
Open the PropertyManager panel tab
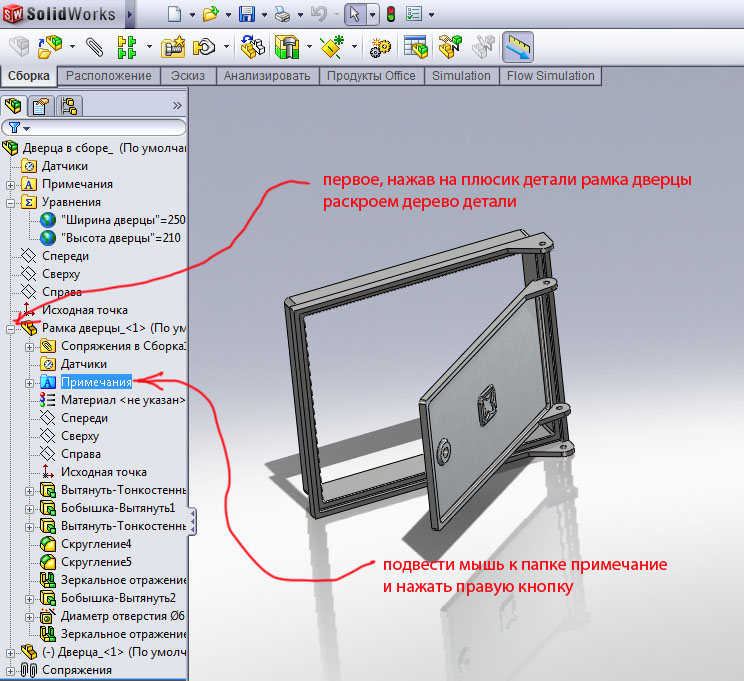(x=41, y=106)
